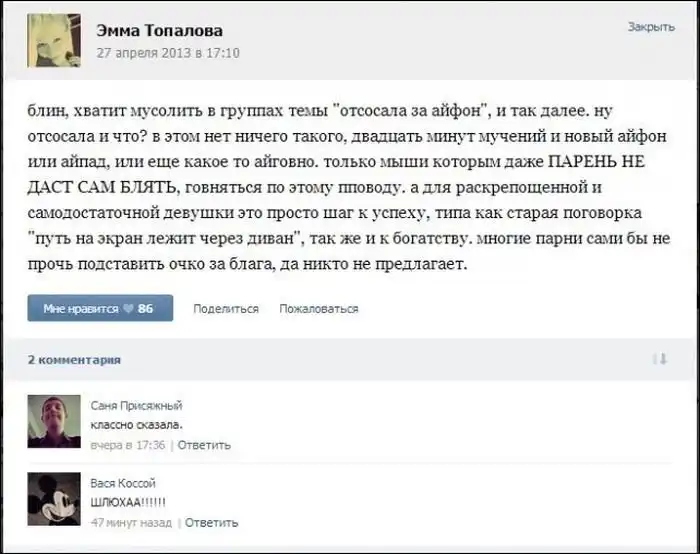Screen dimensions: 700x554
Task: Click timestamp 47 минут назад
Action: coord(131,522)
